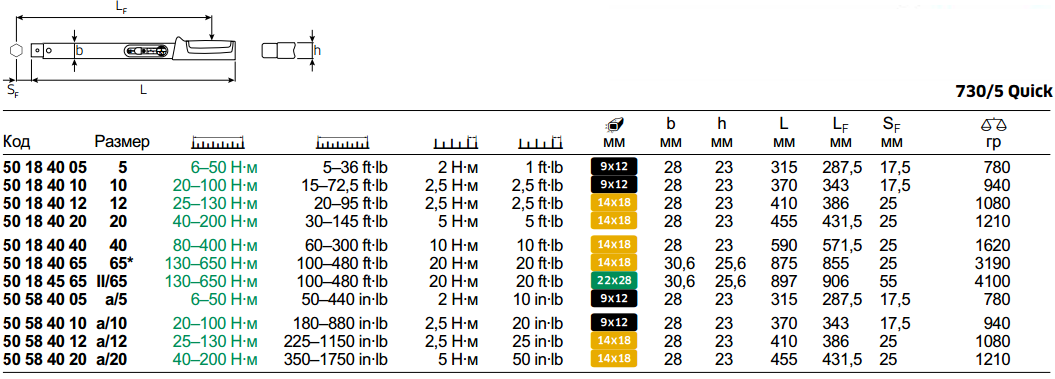The image size is (1055, 379).
Task: Select product code 50 18 45 65
Action: coord(45,281)
